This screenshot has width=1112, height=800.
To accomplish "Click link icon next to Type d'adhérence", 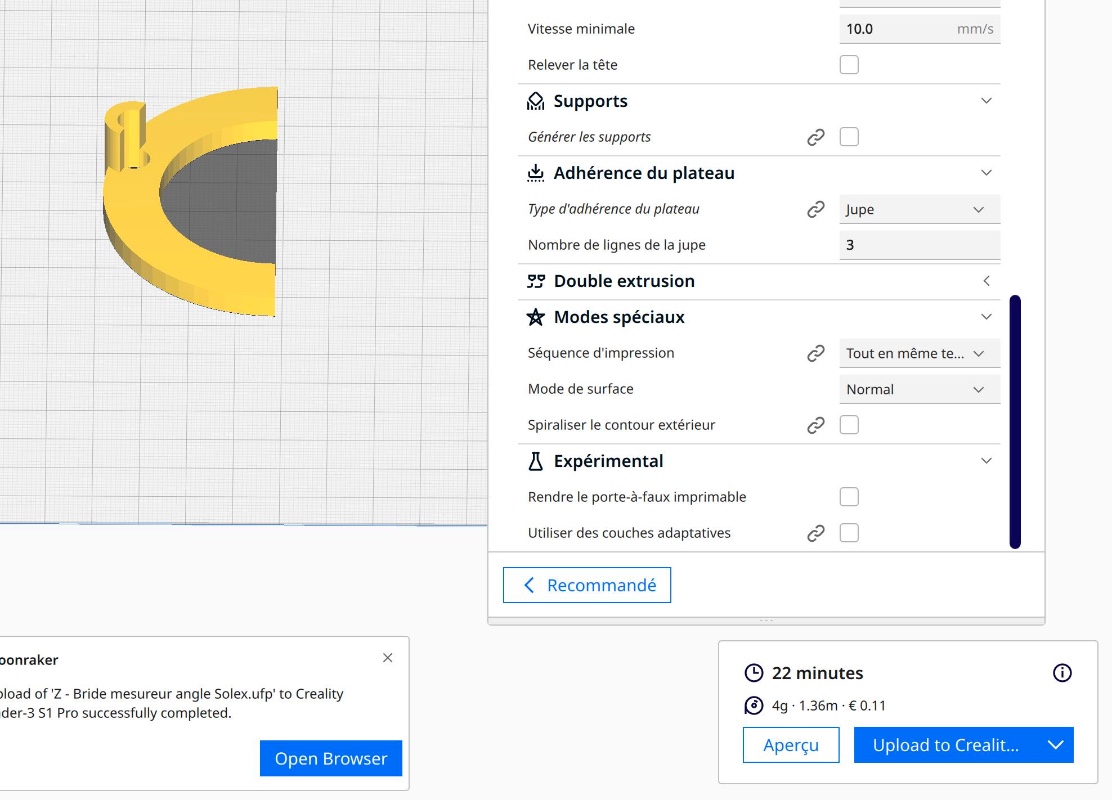I will click(x=816, y=209).
